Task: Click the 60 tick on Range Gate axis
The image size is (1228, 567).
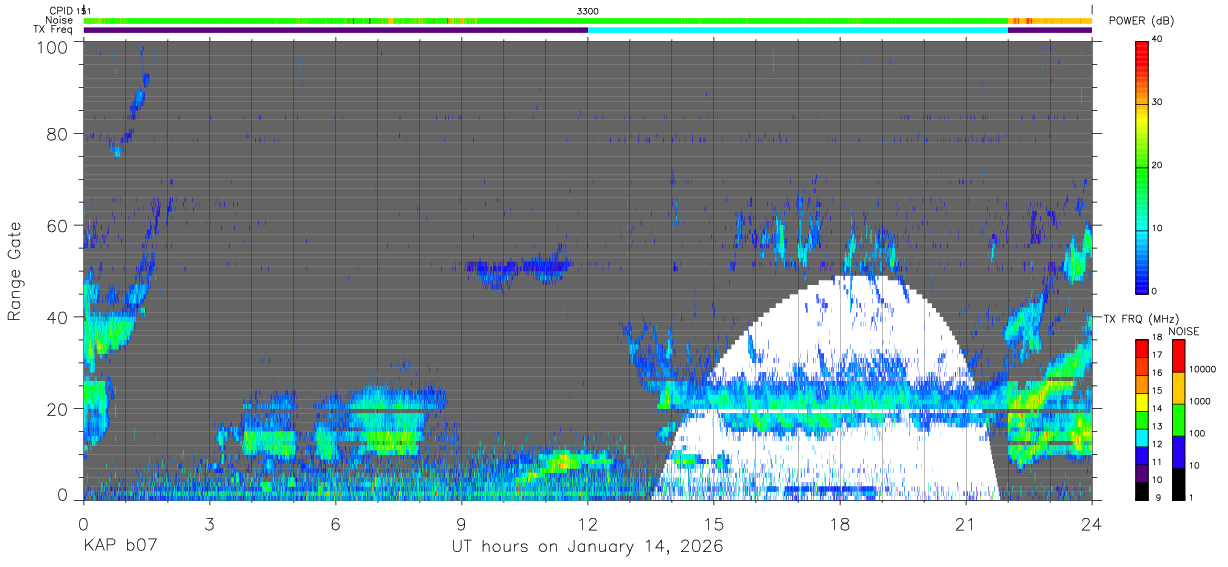Action: [59, 225]
